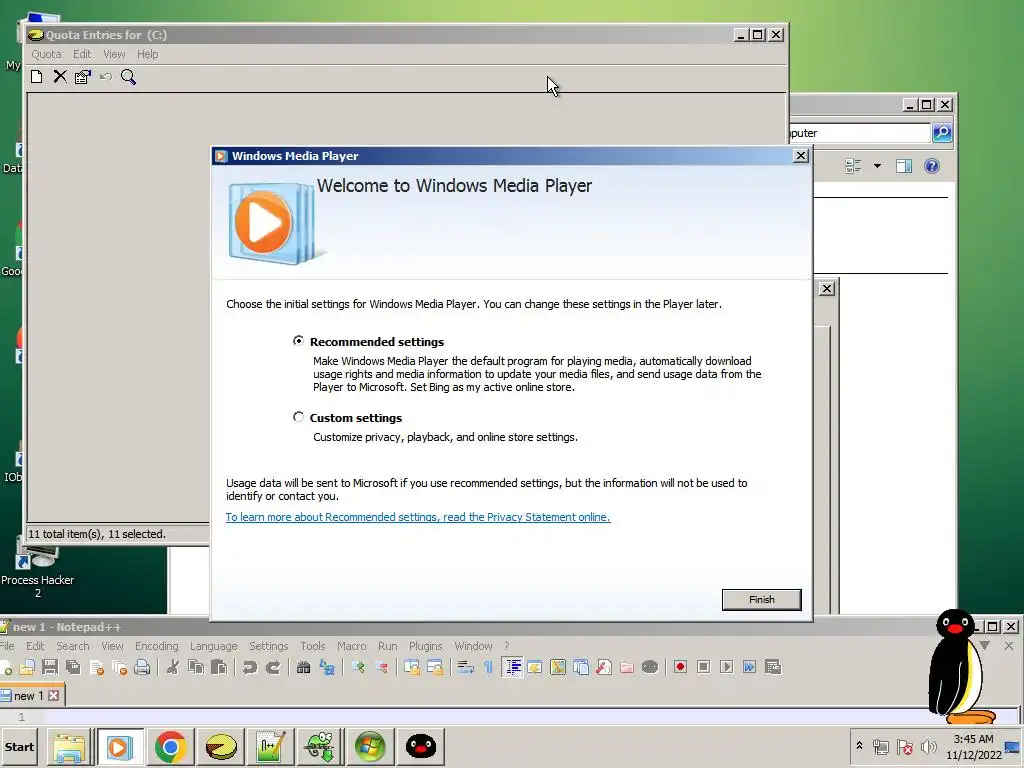Click Close All icon in Notepad++ toolbar
The image size is (1024, 768).
coord(120,667)
